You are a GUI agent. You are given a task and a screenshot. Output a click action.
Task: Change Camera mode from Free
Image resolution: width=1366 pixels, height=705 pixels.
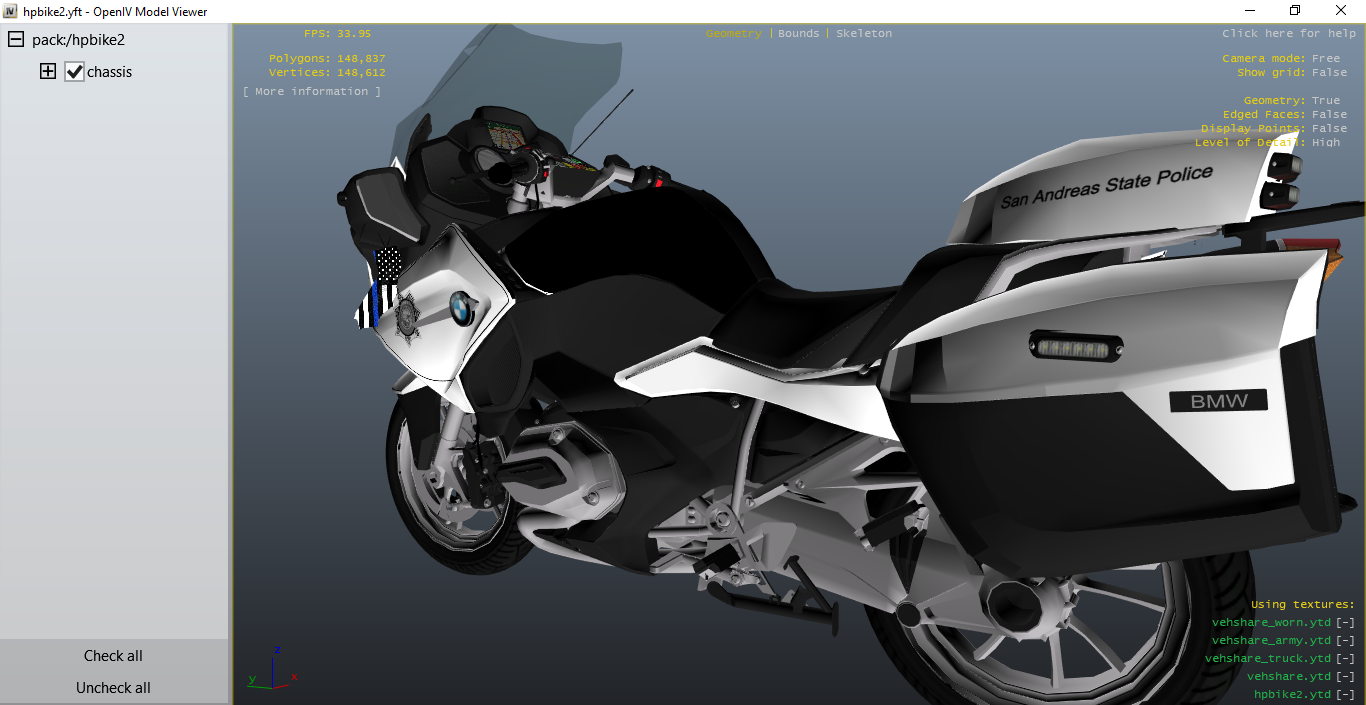tap(1326, 58)
